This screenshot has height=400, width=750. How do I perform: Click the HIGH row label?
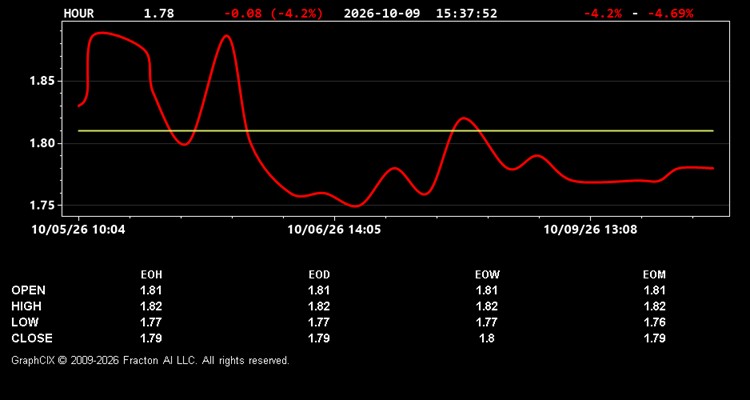click(26, 306)
